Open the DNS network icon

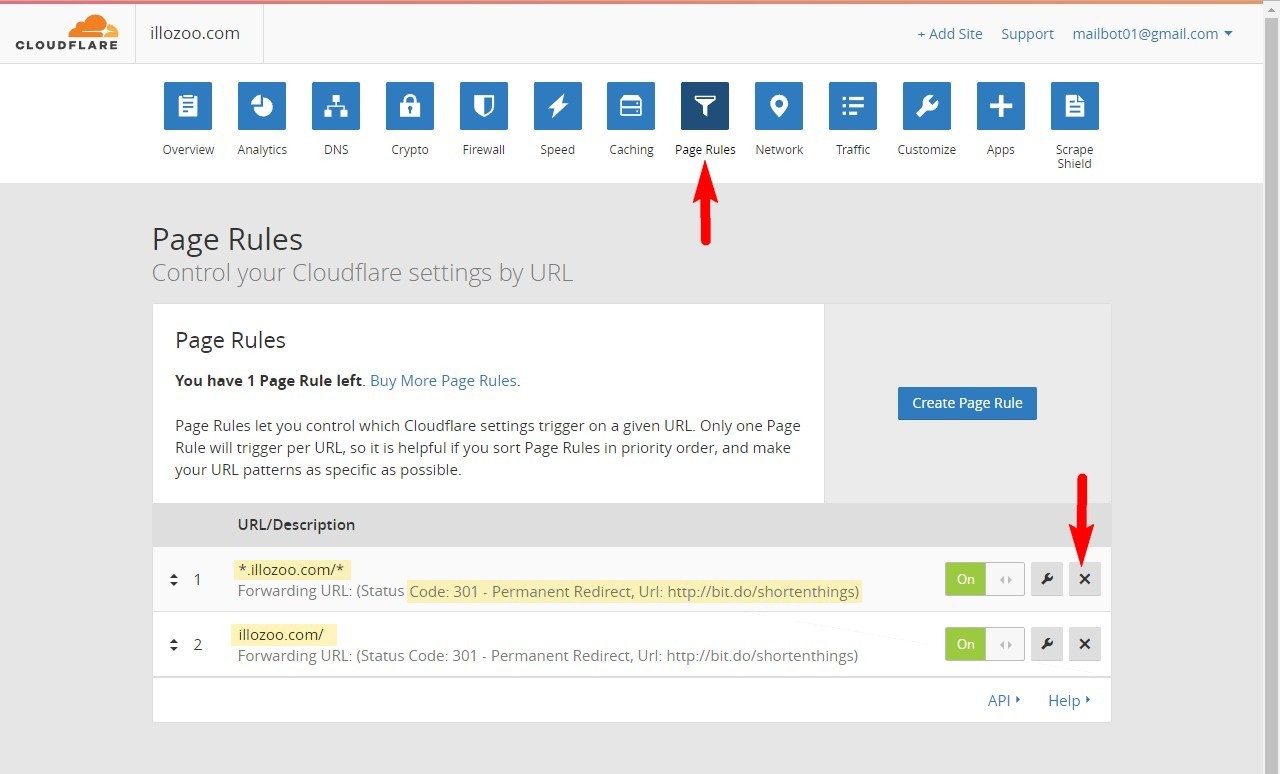336,106
